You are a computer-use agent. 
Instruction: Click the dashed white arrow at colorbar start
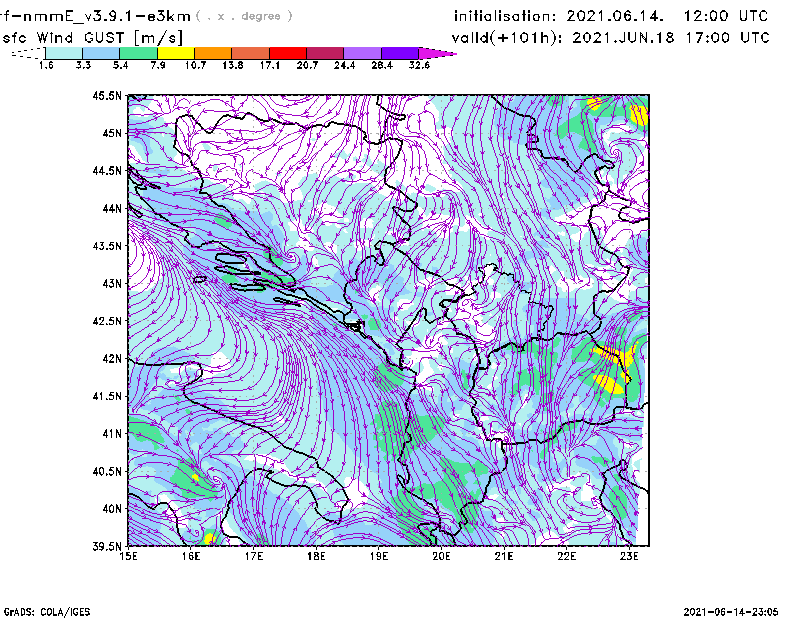pos(28,53)
